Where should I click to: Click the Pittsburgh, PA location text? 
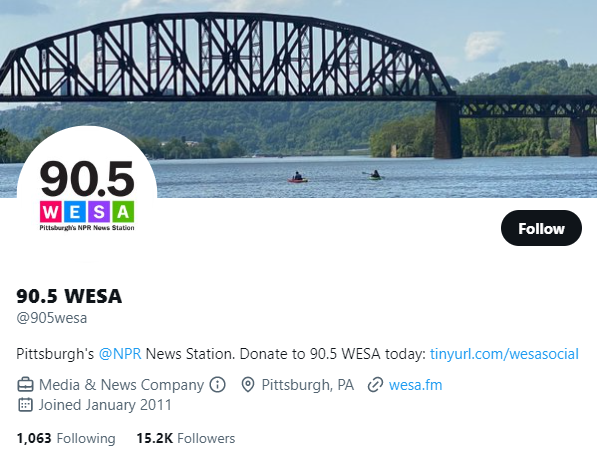(x=308, y=385)
